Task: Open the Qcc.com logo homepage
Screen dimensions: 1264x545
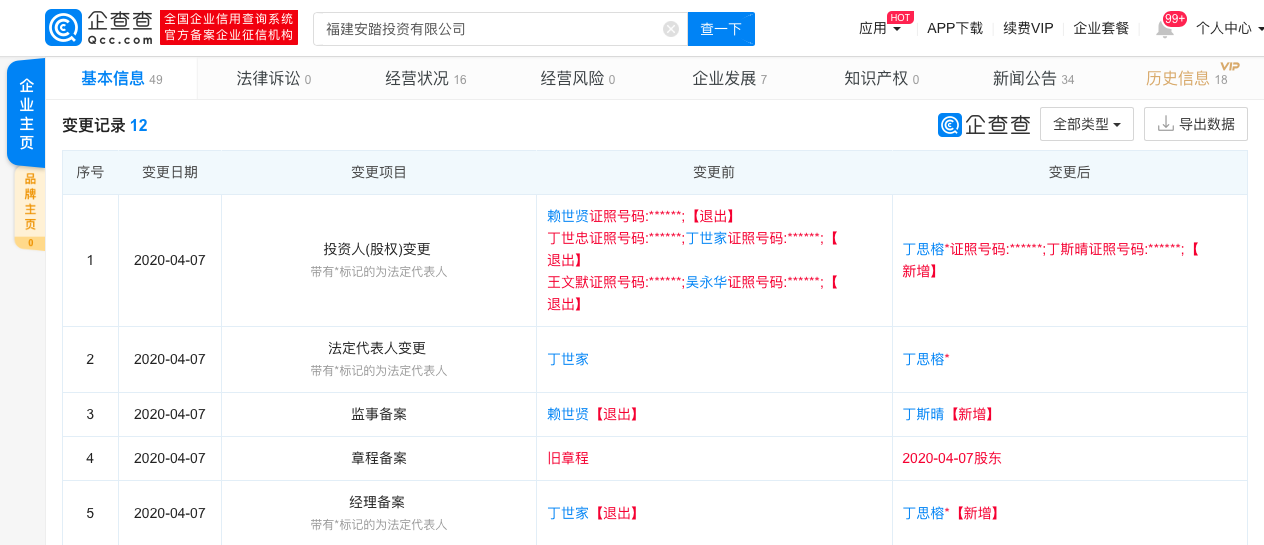Action: coord(99,28)
